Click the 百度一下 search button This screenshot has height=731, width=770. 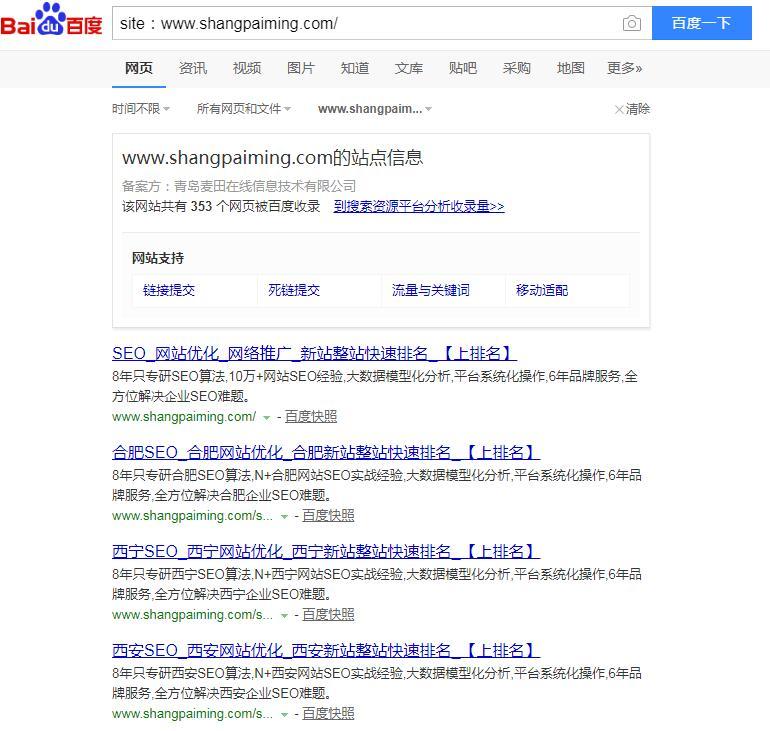coord(701,23)
